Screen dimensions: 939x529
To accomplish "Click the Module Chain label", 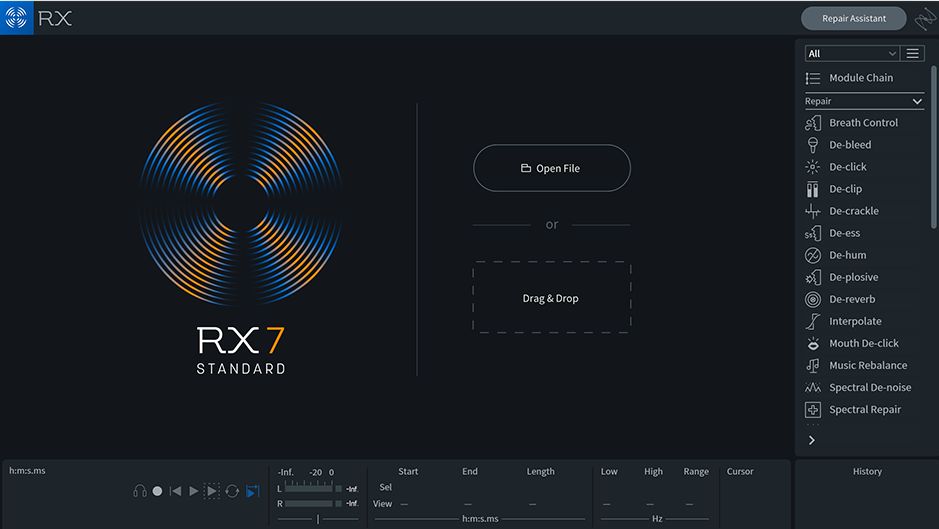I will (861, 78).
